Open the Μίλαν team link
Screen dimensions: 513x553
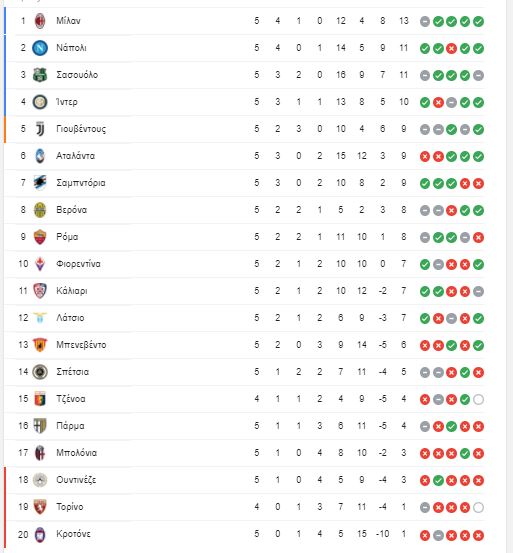pyautogui.click(x=68, y=21)
